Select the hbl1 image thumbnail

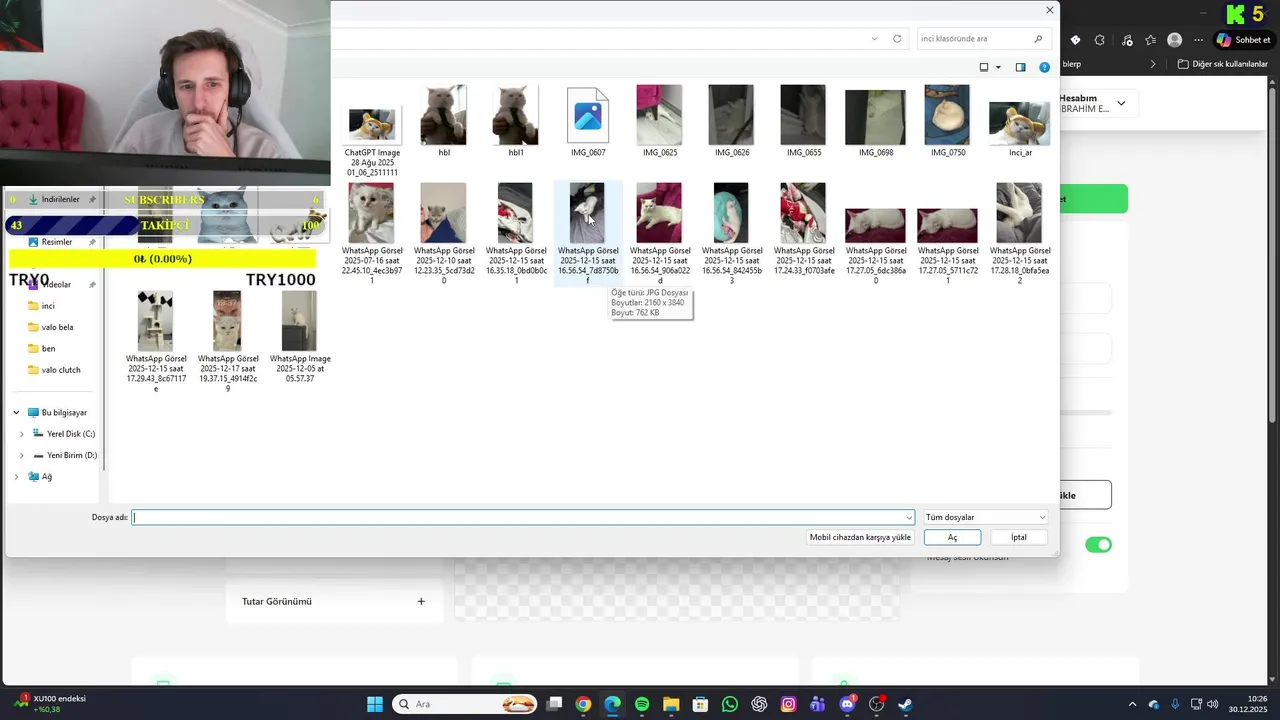click(516, 115)
